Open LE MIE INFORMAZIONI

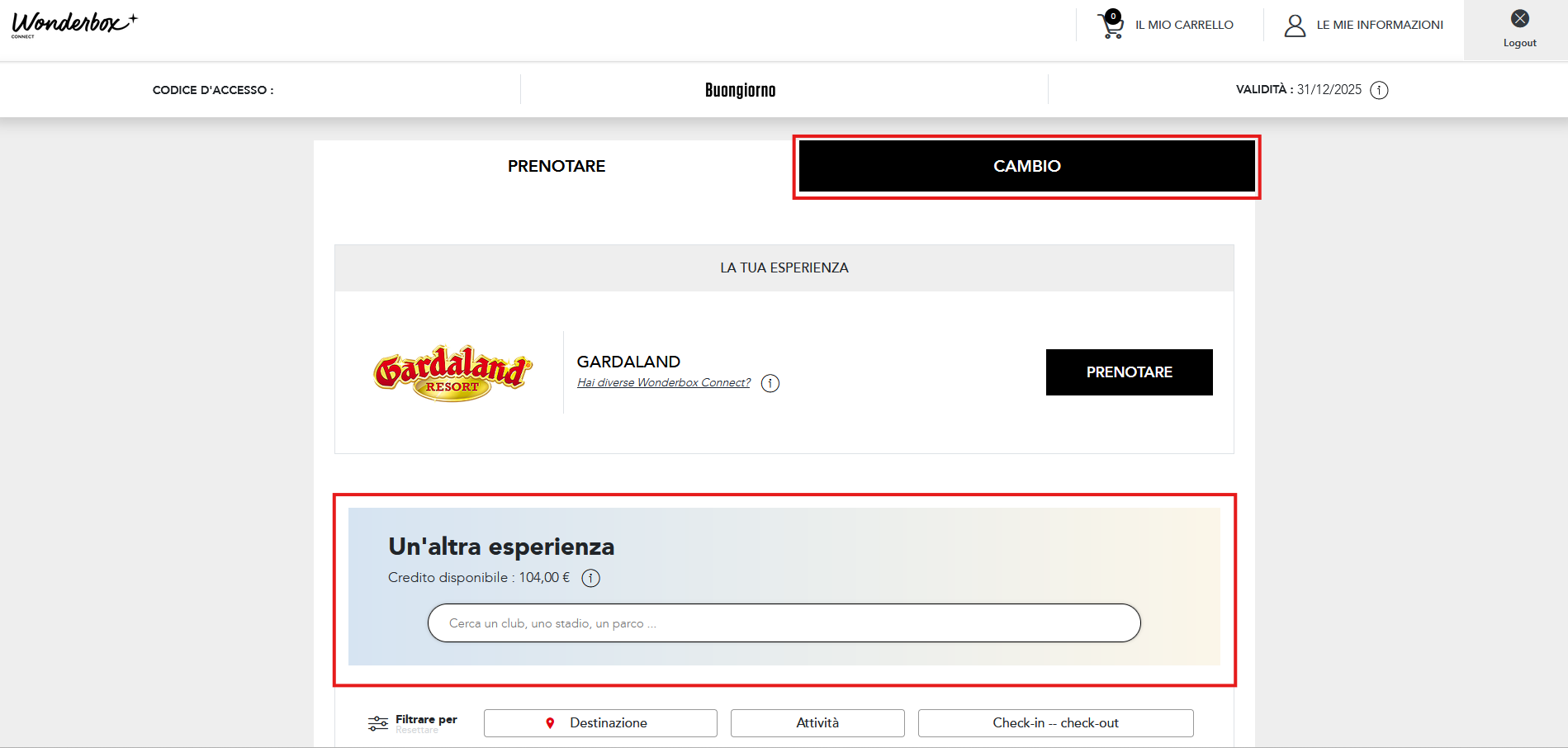[1380, 25]
